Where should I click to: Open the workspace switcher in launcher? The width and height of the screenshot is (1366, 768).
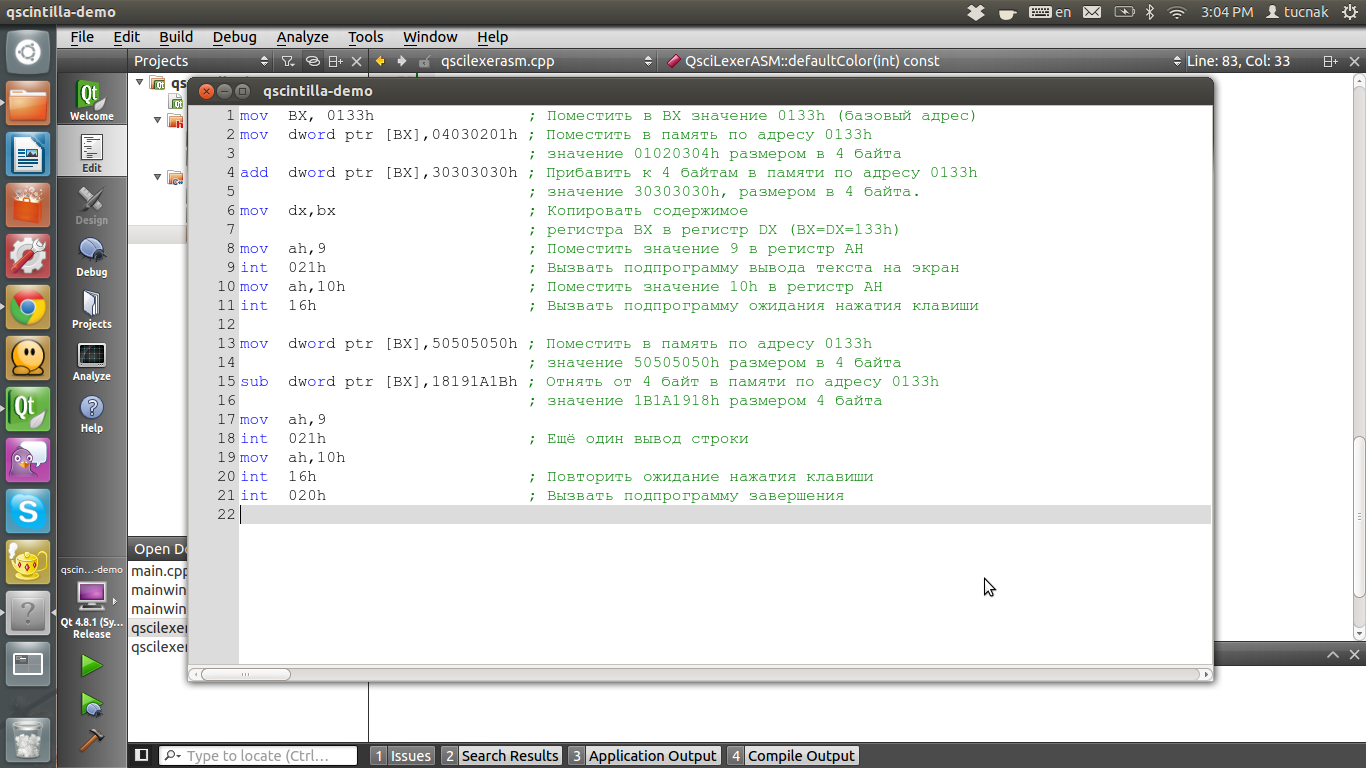pos(28,664)
